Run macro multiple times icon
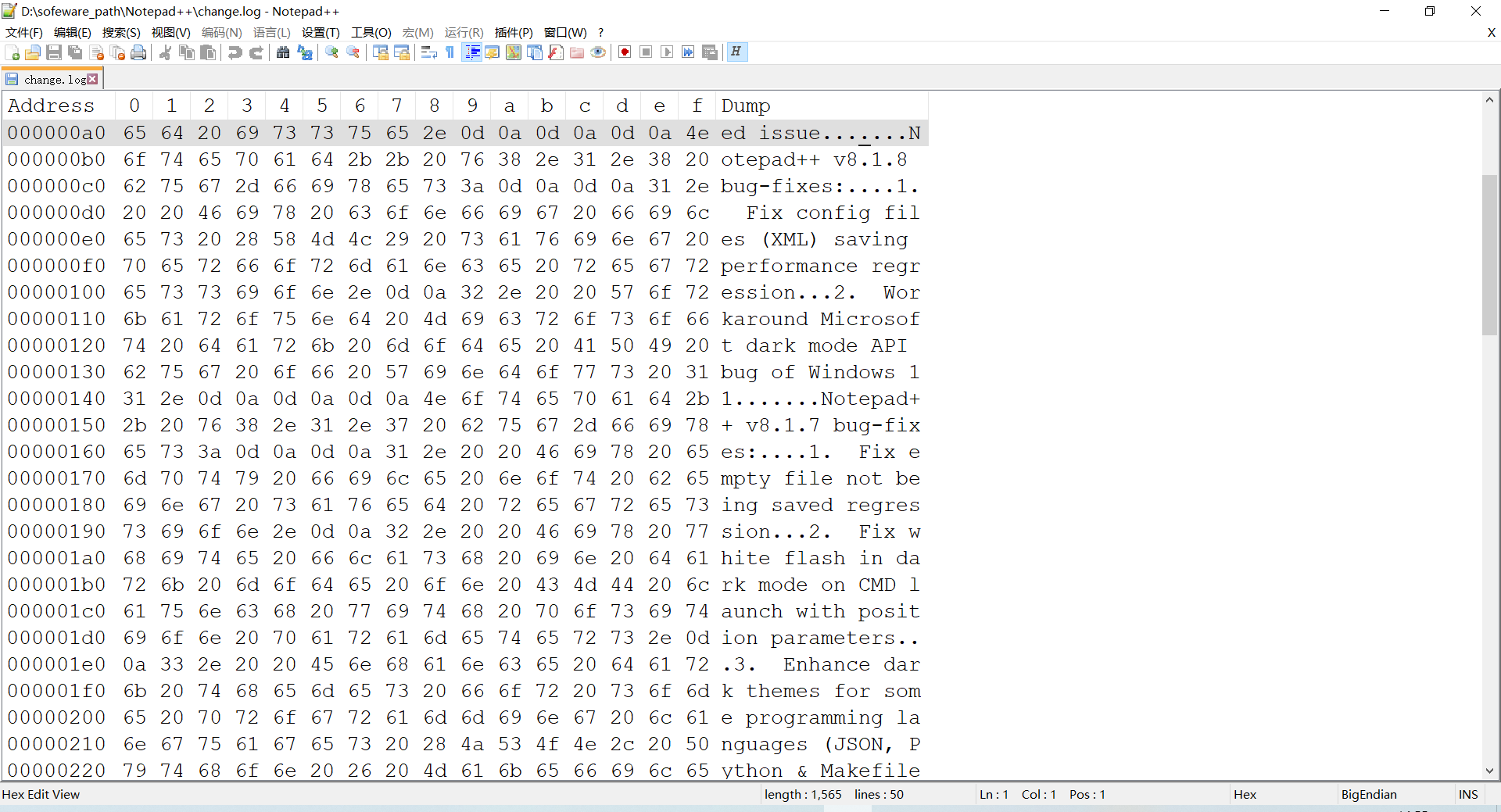 point(688,52)
